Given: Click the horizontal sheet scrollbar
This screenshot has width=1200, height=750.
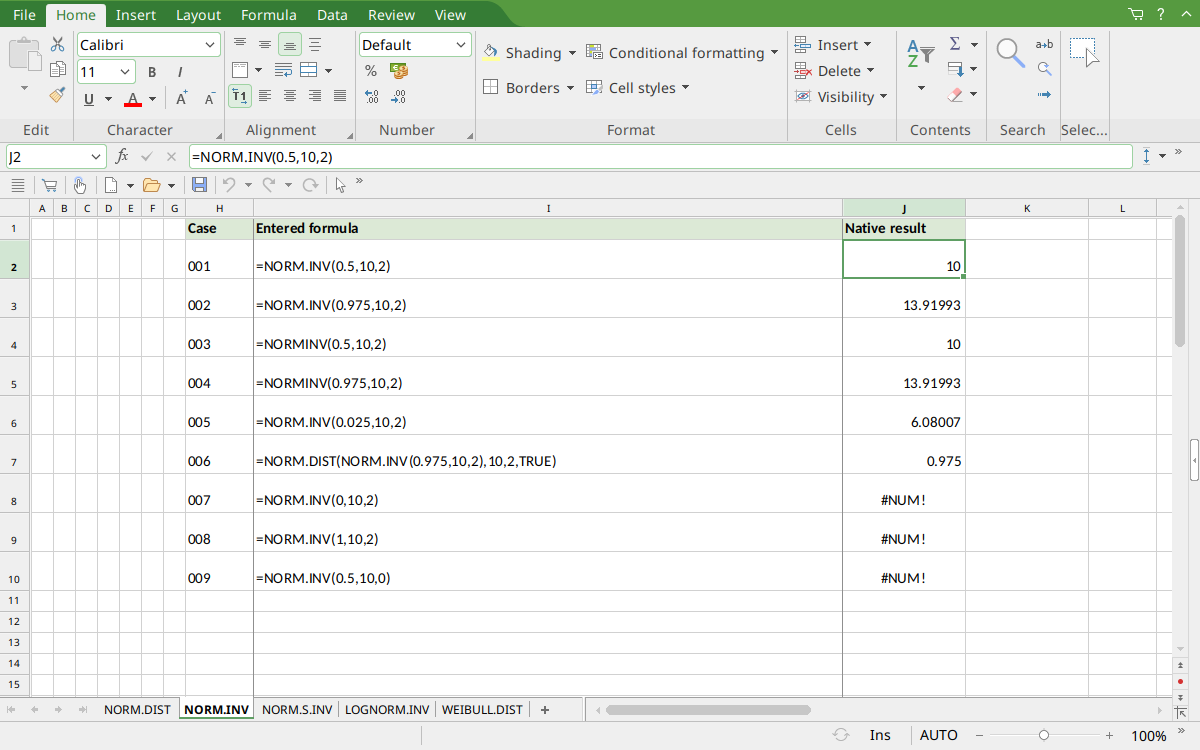Looking at the screenshot, I should coord(708,710).
